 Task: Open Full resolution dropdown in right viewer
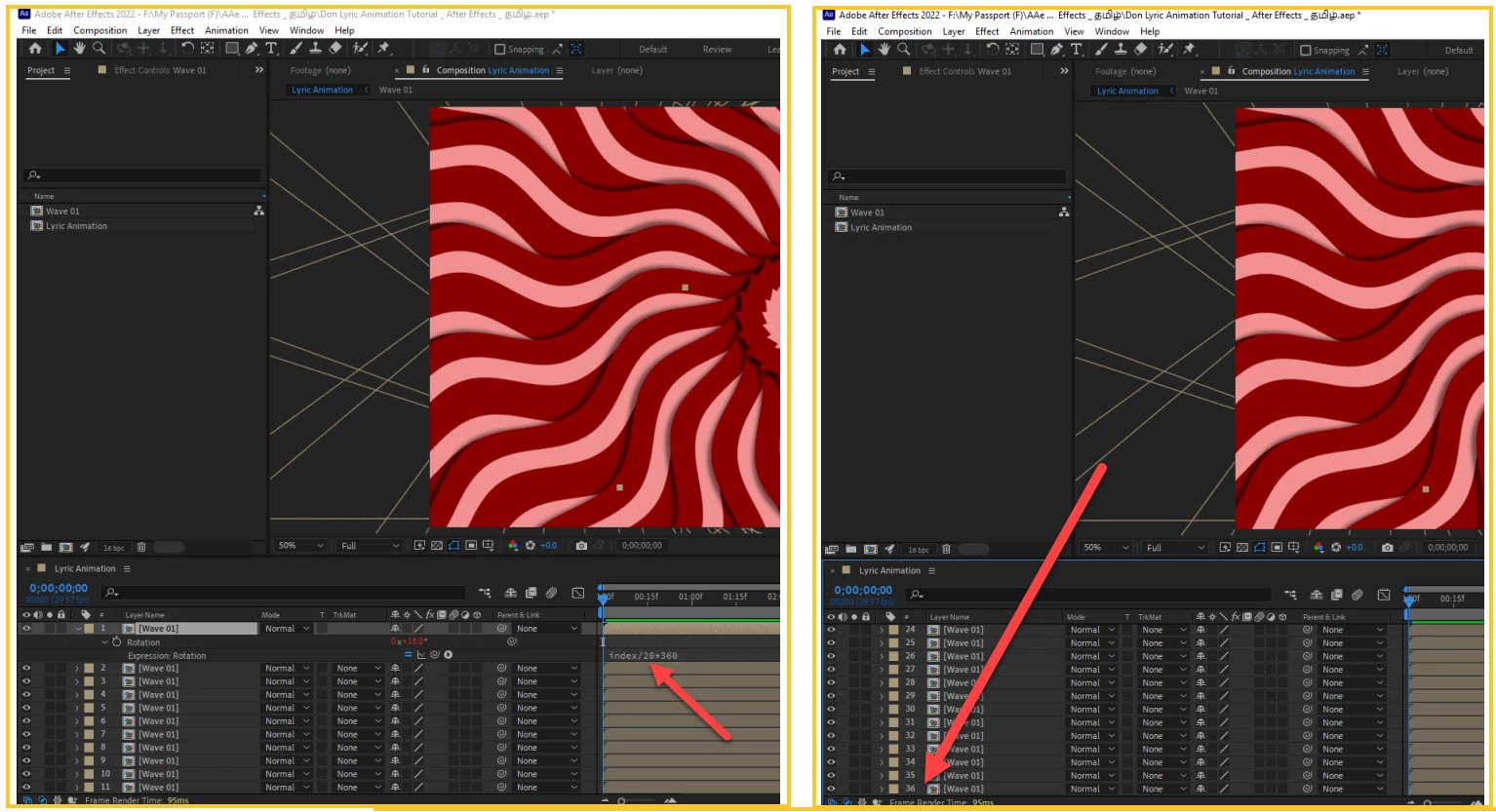(x=1175, y=548)
